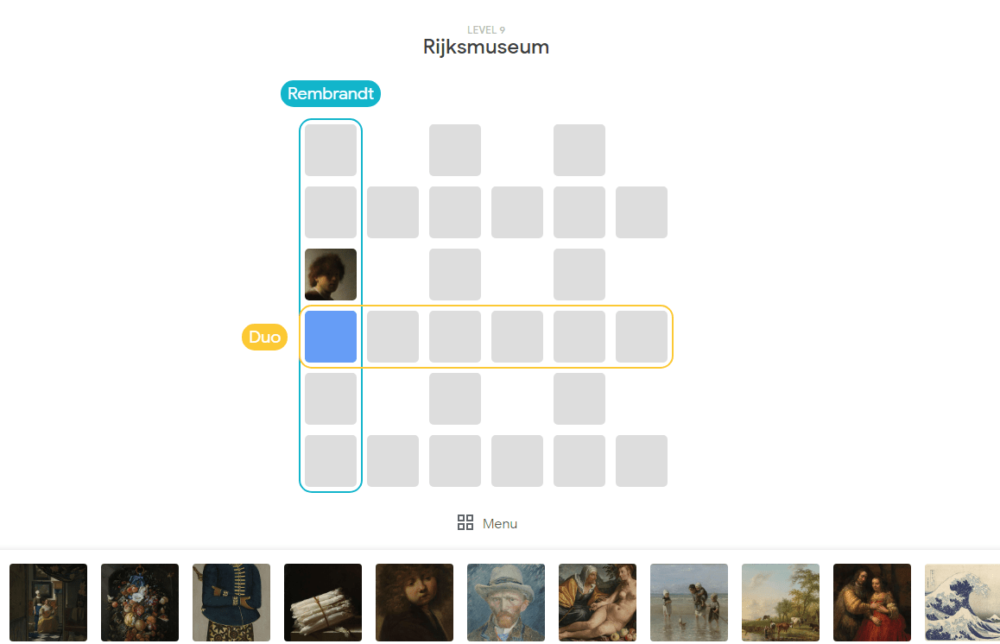
Task: Pick the young Rembrandt portrait thumbnail in tray
Action: pyautogui.click(x=415, y=602)
